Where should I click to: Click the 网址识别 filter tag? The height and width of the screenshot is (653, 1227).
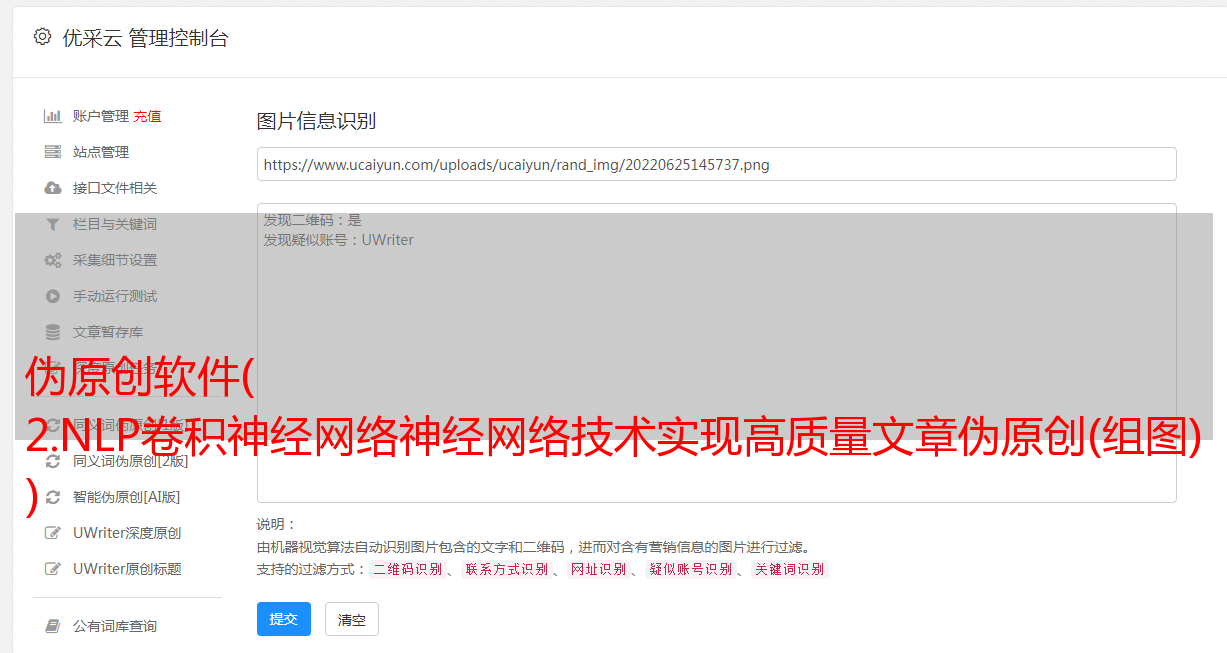[x=598, y=569]
